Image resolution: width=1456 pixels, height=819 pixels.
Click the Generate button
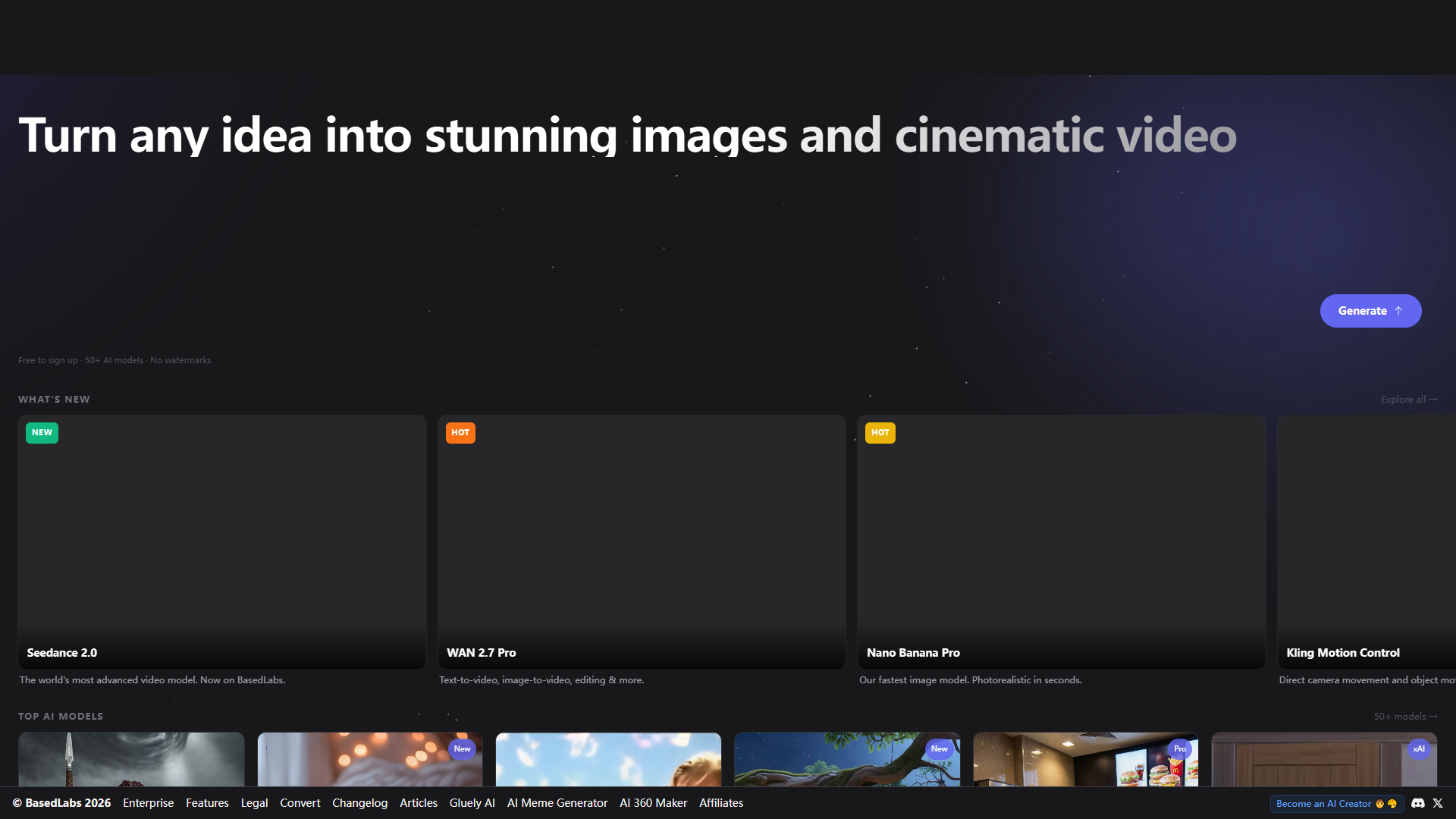1370,311
